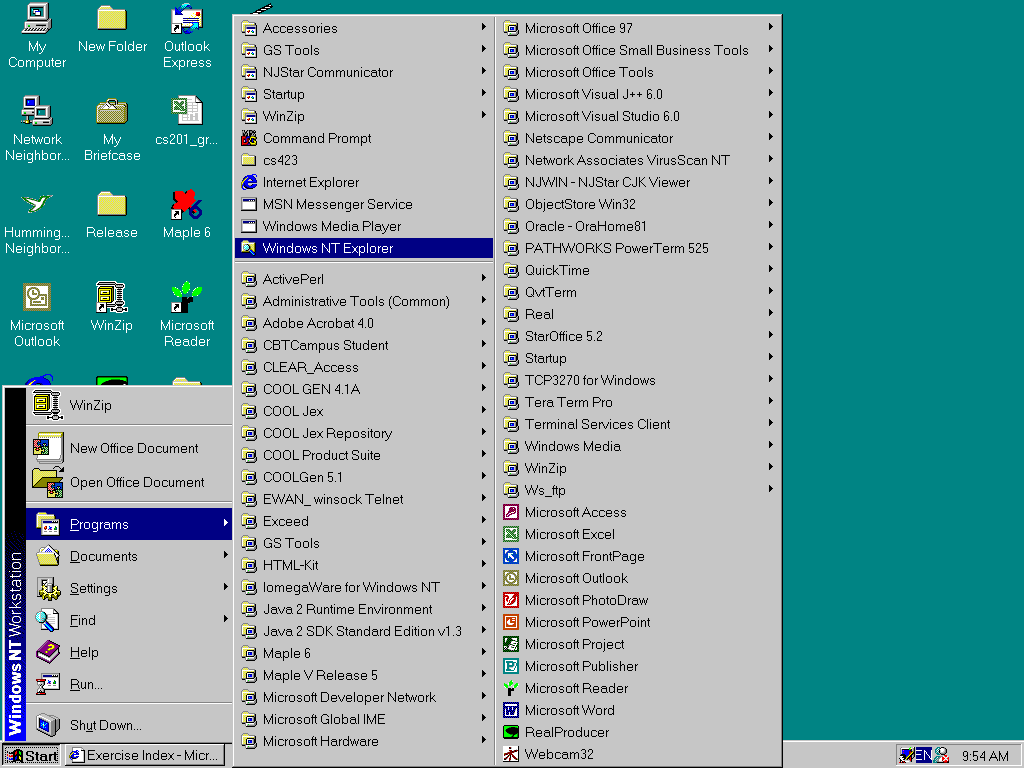Open the Outlook Express desktop icon
Image resolution: width=1024 pixels, height=768 pixels.
pyautogui.click(x=187, y=19)
